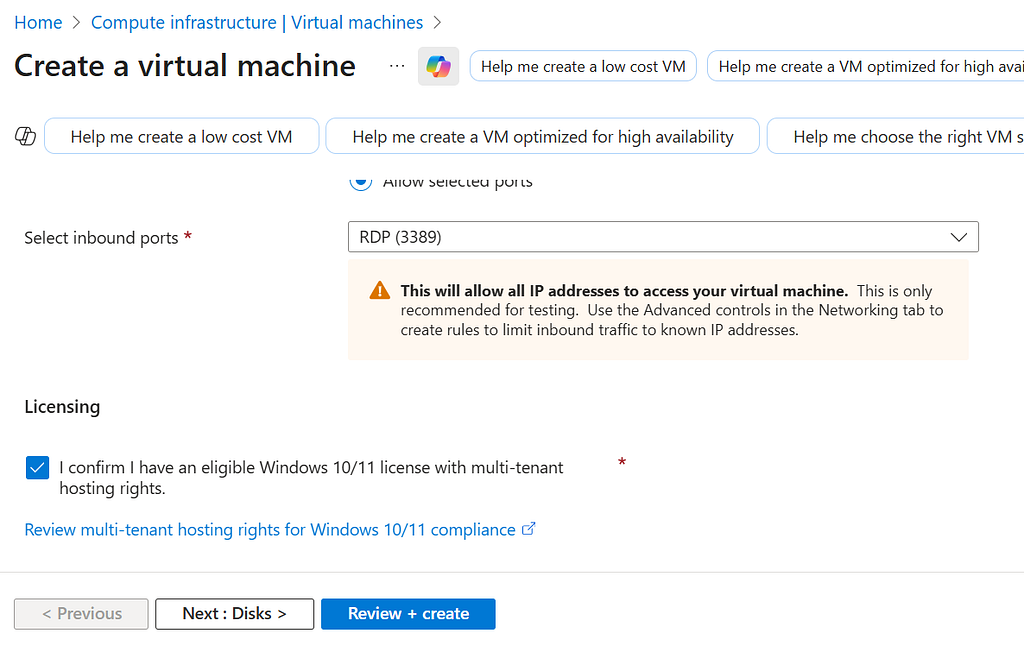Open Compute infrastructure | Virtual machines breadcrumb
The height and width of the screenshot is (660, 1024).
[257, 22]
